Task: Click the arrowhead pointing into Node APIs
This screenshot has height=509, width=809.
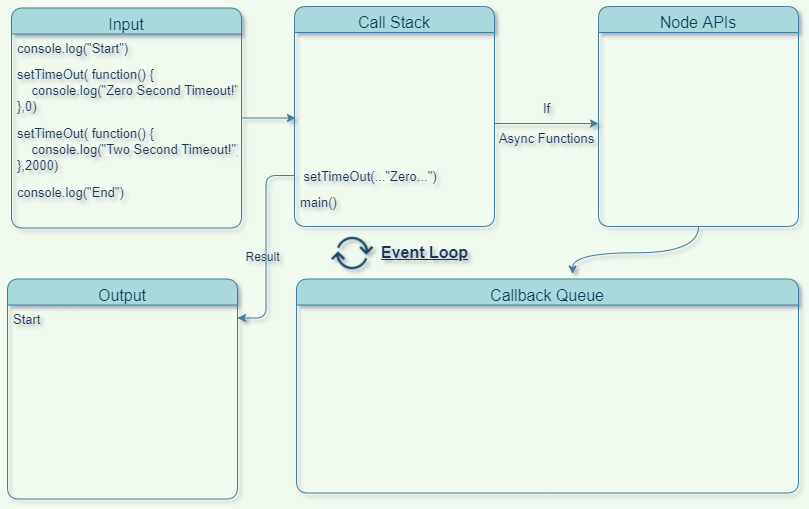Action: (x=593, y=123)
